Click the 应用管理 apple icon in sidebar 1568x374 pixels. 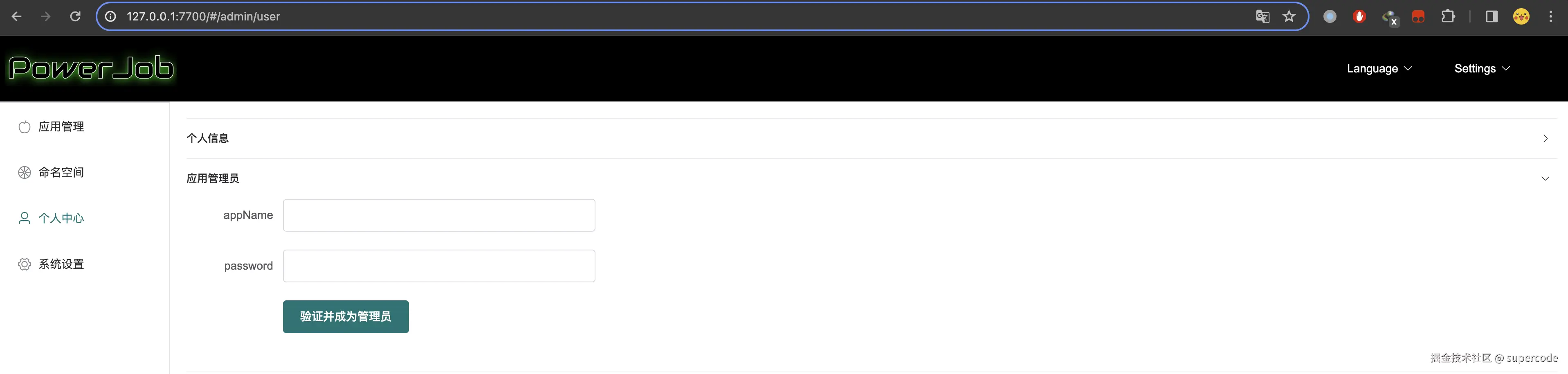[25, 127]
